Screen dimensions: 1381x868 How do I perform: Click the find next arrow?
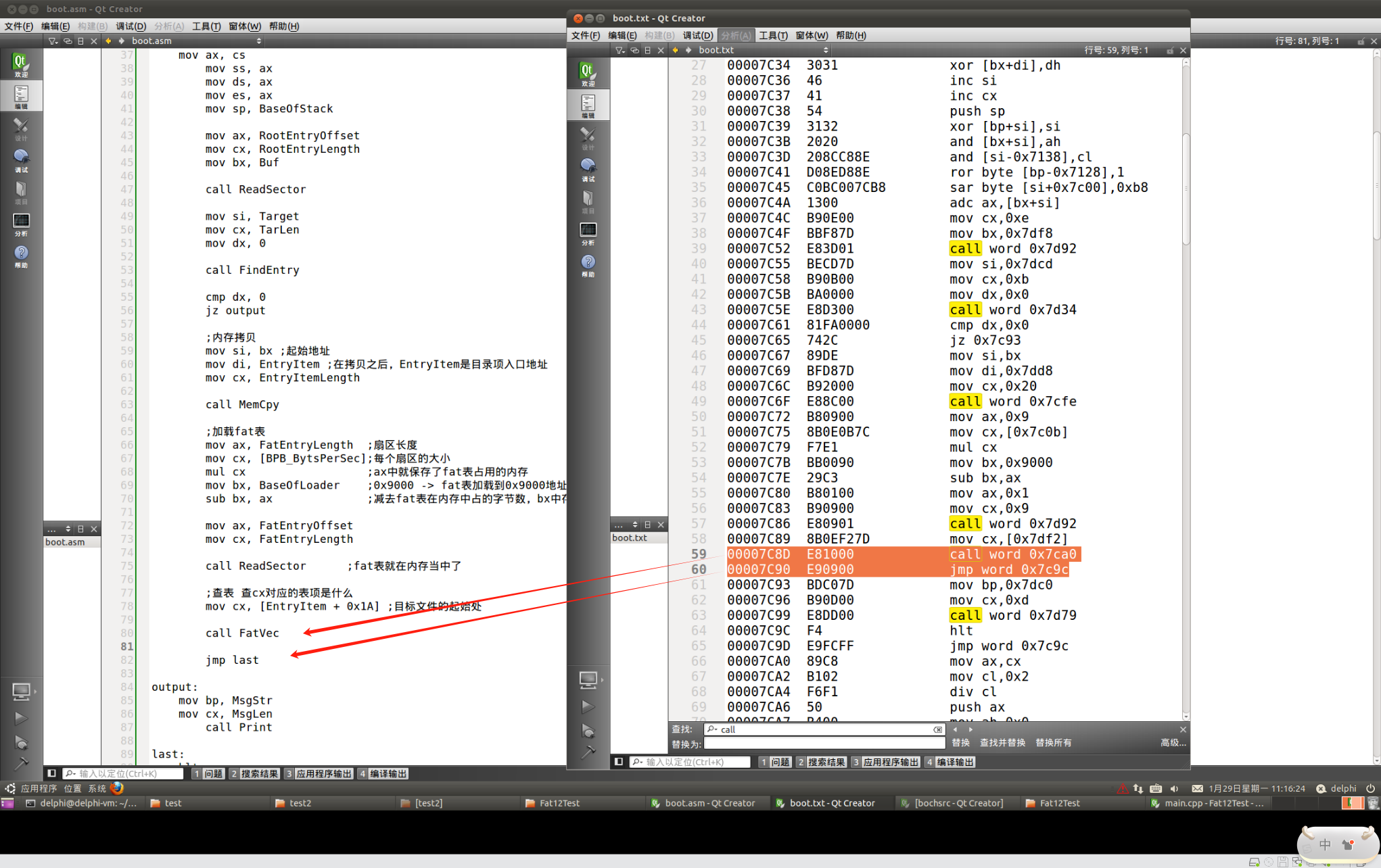970,729
